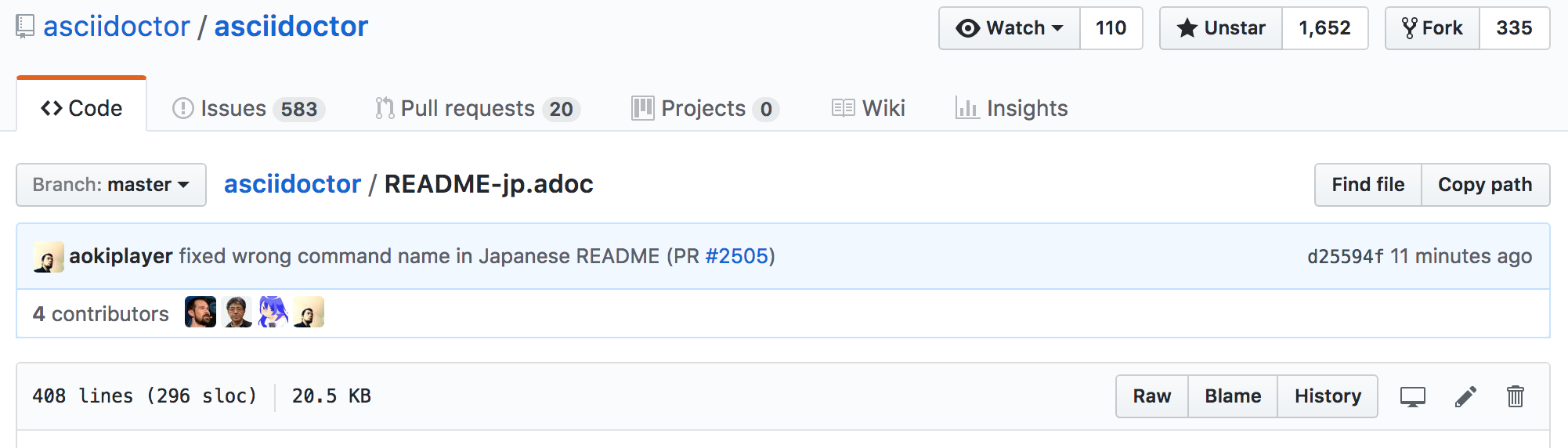View the 335 forks count
The width and height of the screenshot is (1568, 448).
pyautogui.click(x=1514, y=28)
